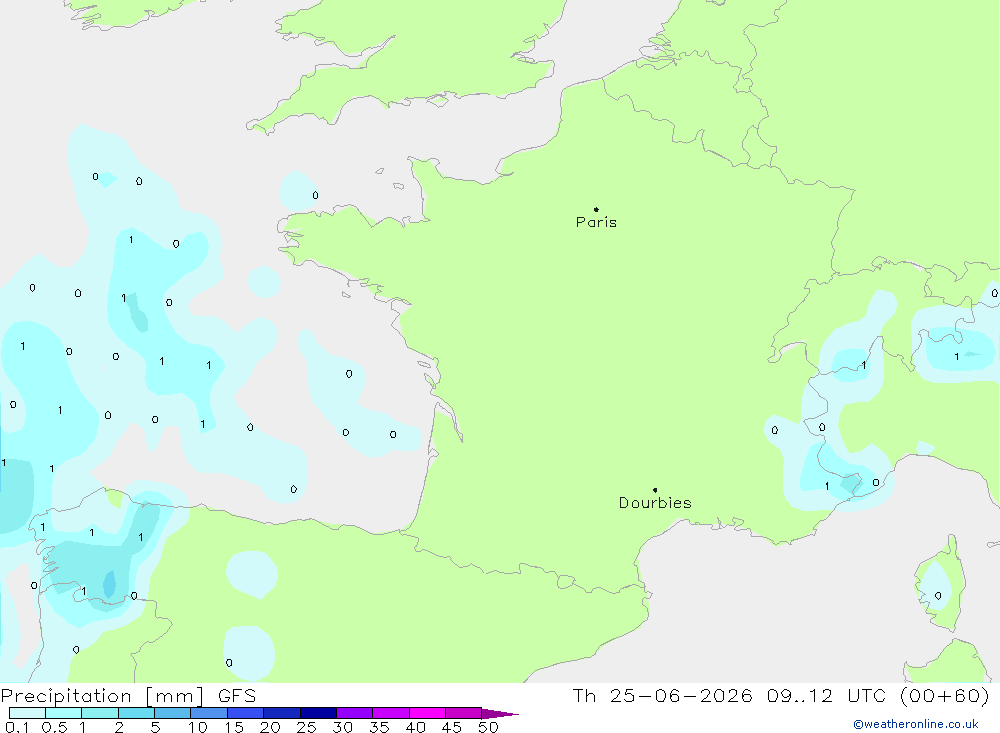Image resolution: width=1000 pixels, height=733 pixels.
Task: Select the 35–40 mm violet legend swatch
Action: pyautogui.click(x=391, y=713)
